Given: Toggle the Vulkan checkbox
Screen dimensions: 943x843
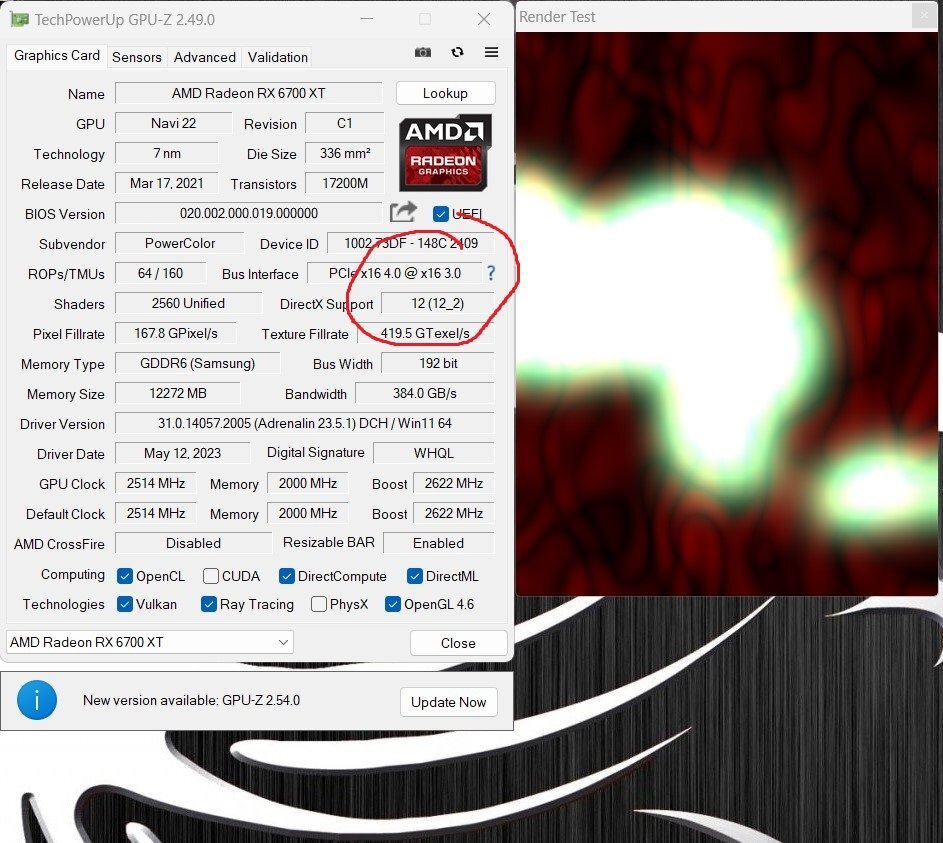Looking at the screenshot, I should click(x=125, y=604).
